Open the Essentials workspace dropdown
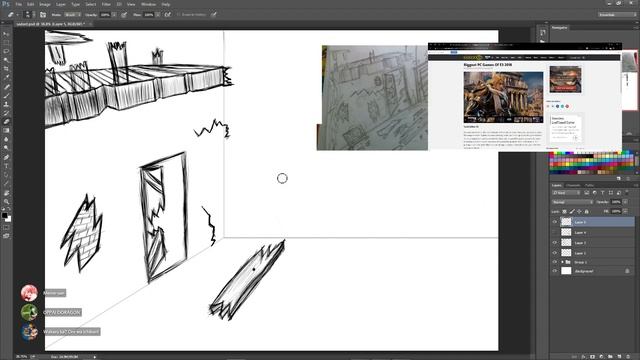 point(617,15)
